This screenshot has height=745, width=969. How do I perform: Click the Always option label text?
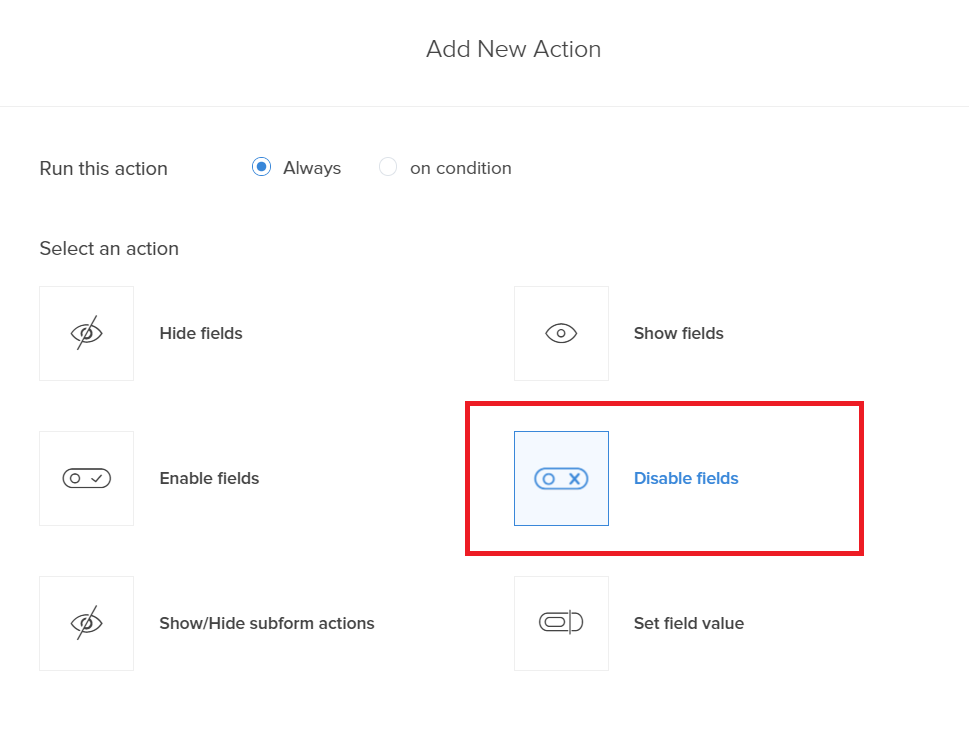click(312, 168)
